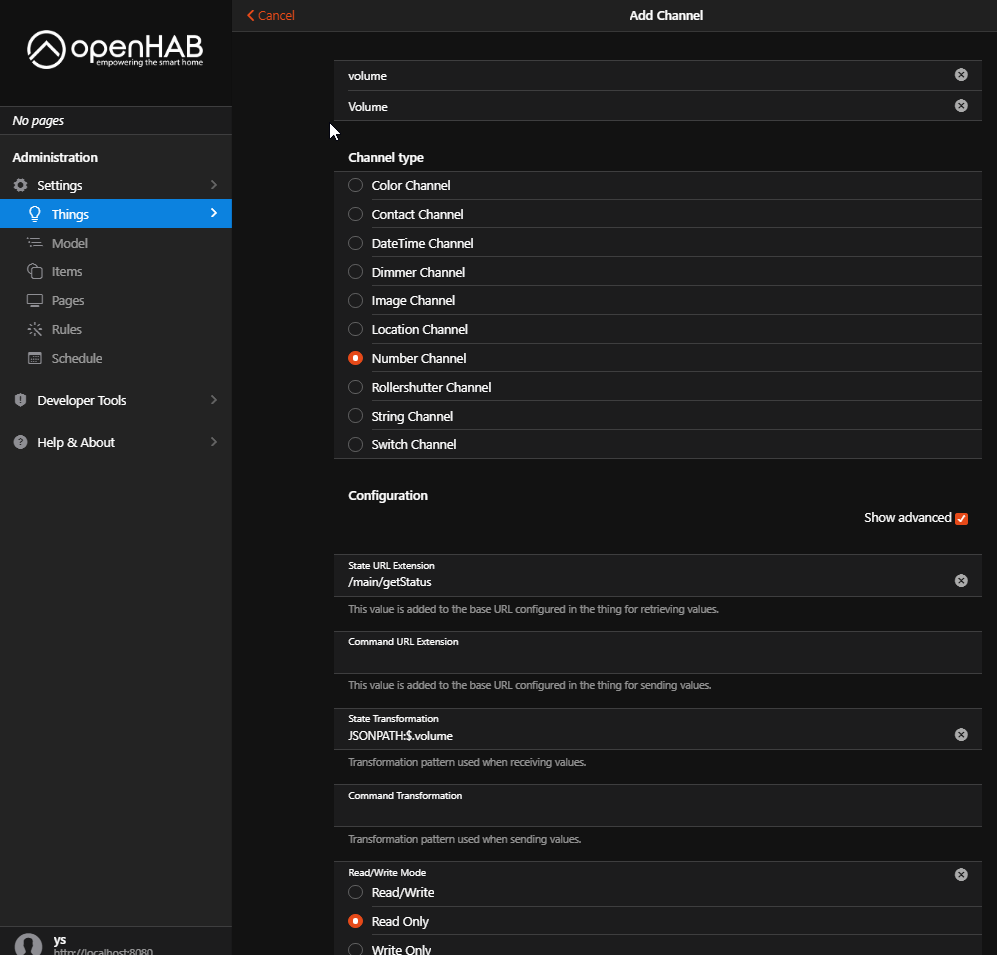The height and width of the screenshot is (955, 997).
Task: Expand the Settings submenu chevron
Action: click(214, 184)
